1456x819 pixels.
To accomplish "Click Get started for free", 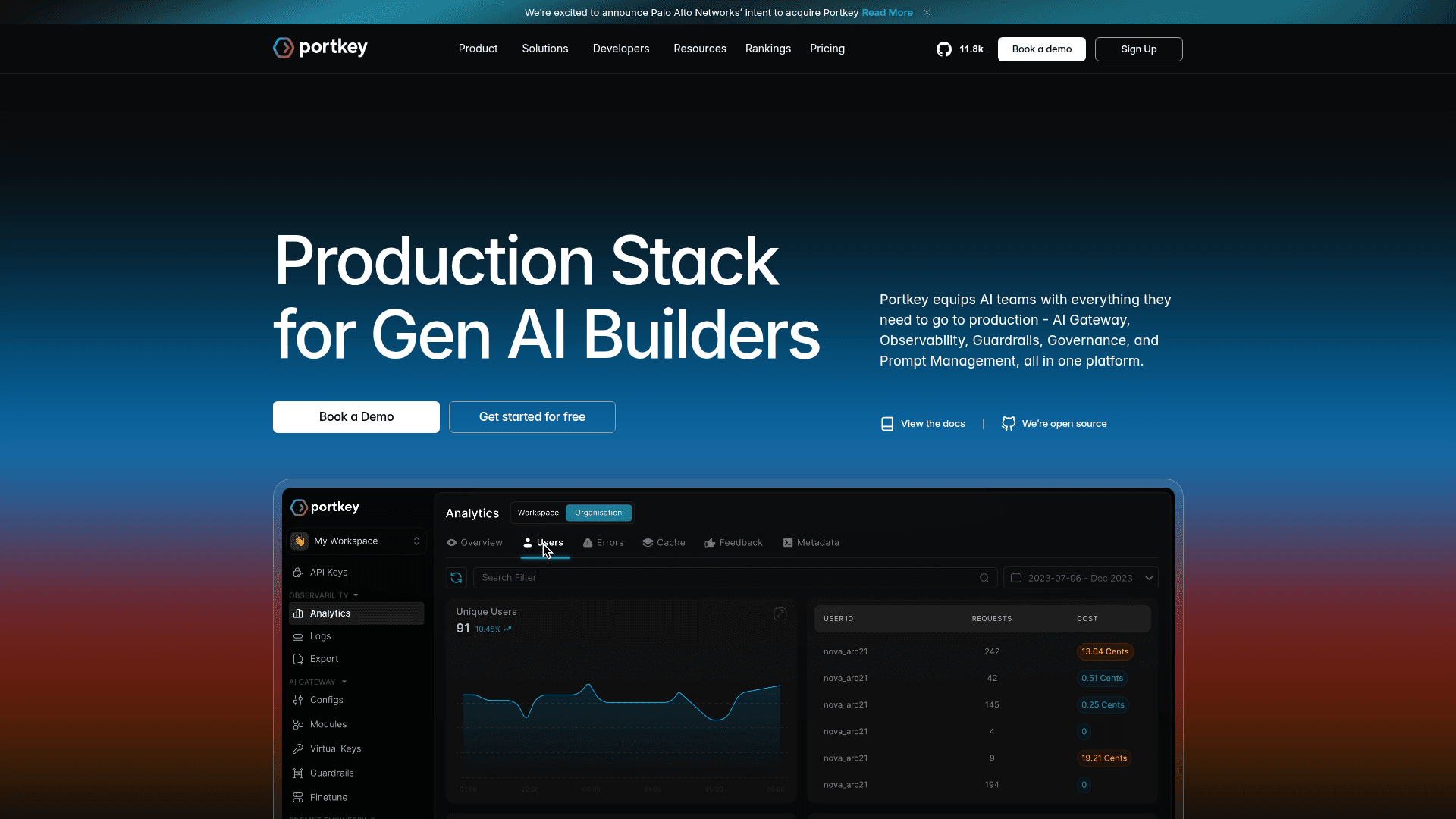I will tap(532, 417).
